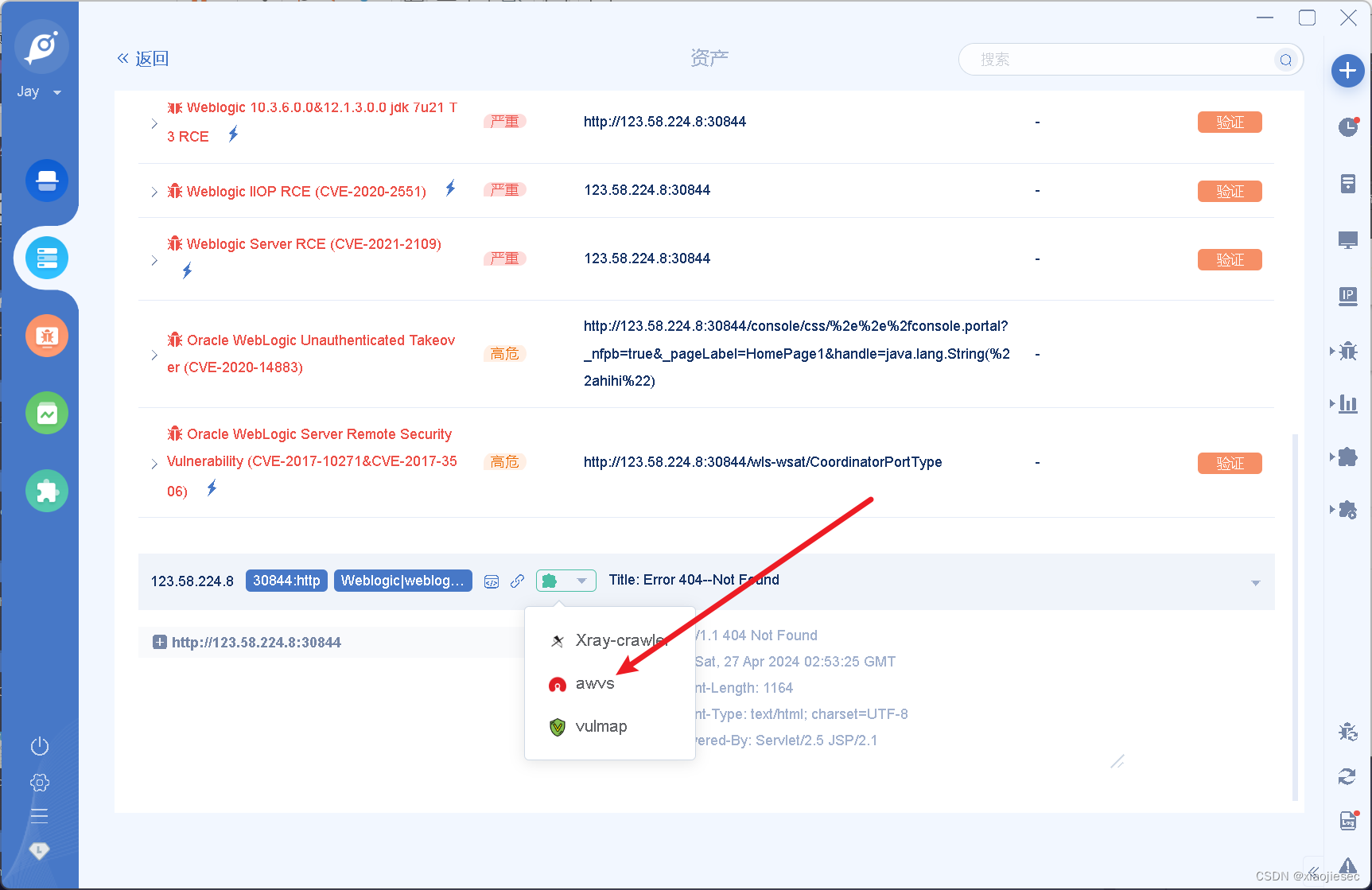Expand the CVE-2017-10271 Remote Security row
This screenshot has width=1372, height=890.
pos(154,464)
